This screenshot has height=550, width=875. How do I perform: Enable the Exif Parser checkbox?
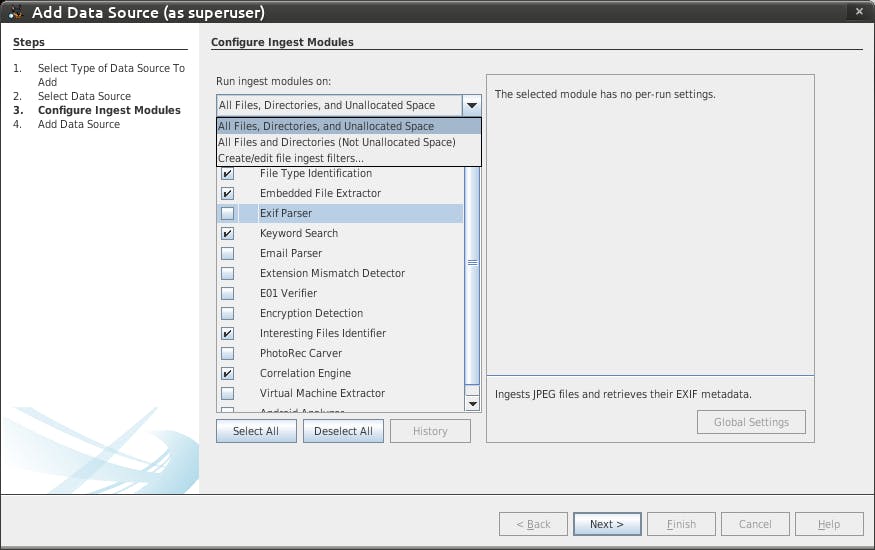227,214
